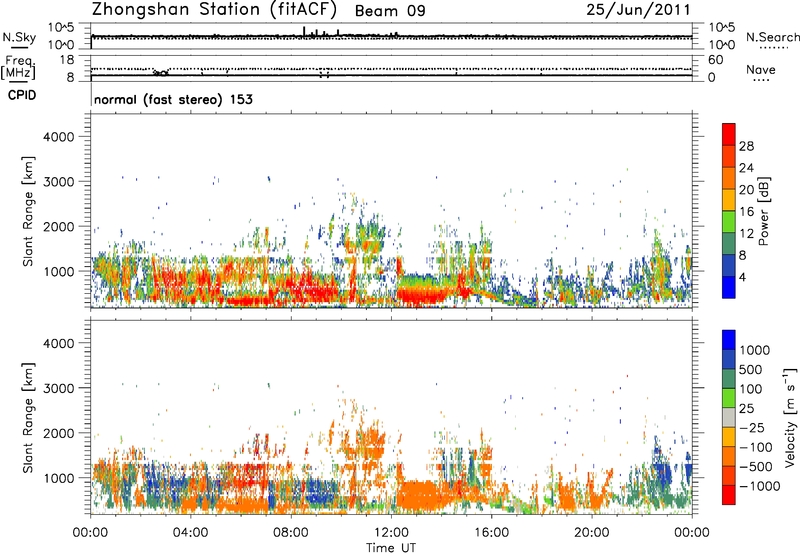Click the 04:00 time tick label
Screen dimensions: 800x554
[x=190, y=533]
